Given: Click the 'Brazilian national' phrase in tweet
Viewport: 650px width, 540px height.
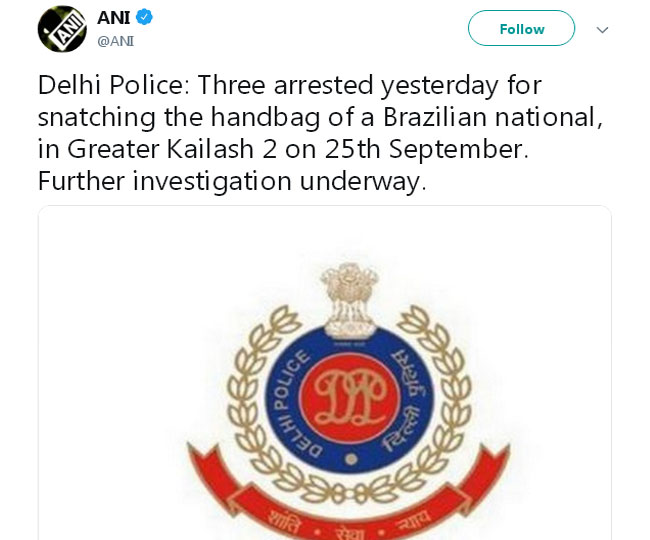Looking at the screenshot, I should click(x=492, y=117).
